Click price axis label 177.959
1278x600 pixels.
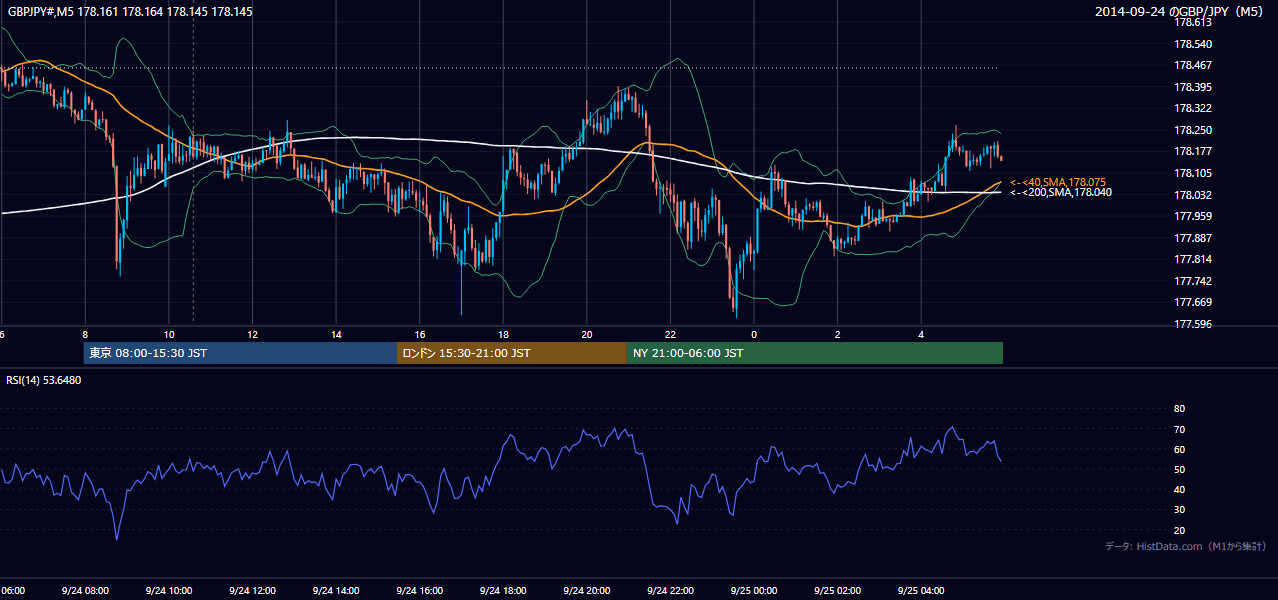point(1192,216)
